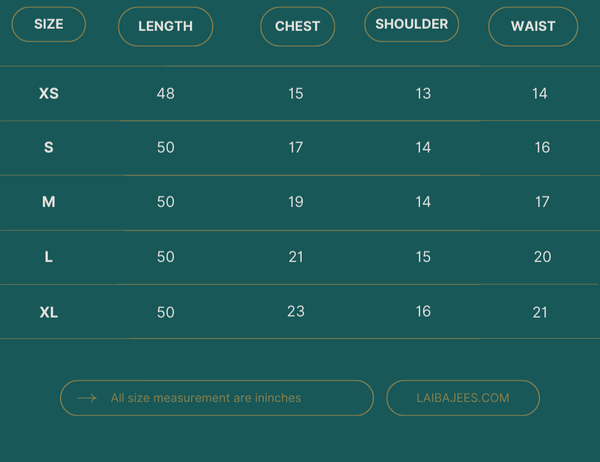Open the LAIBAJEES.COM link
The image size is (600, 462).
pos(463,398)
